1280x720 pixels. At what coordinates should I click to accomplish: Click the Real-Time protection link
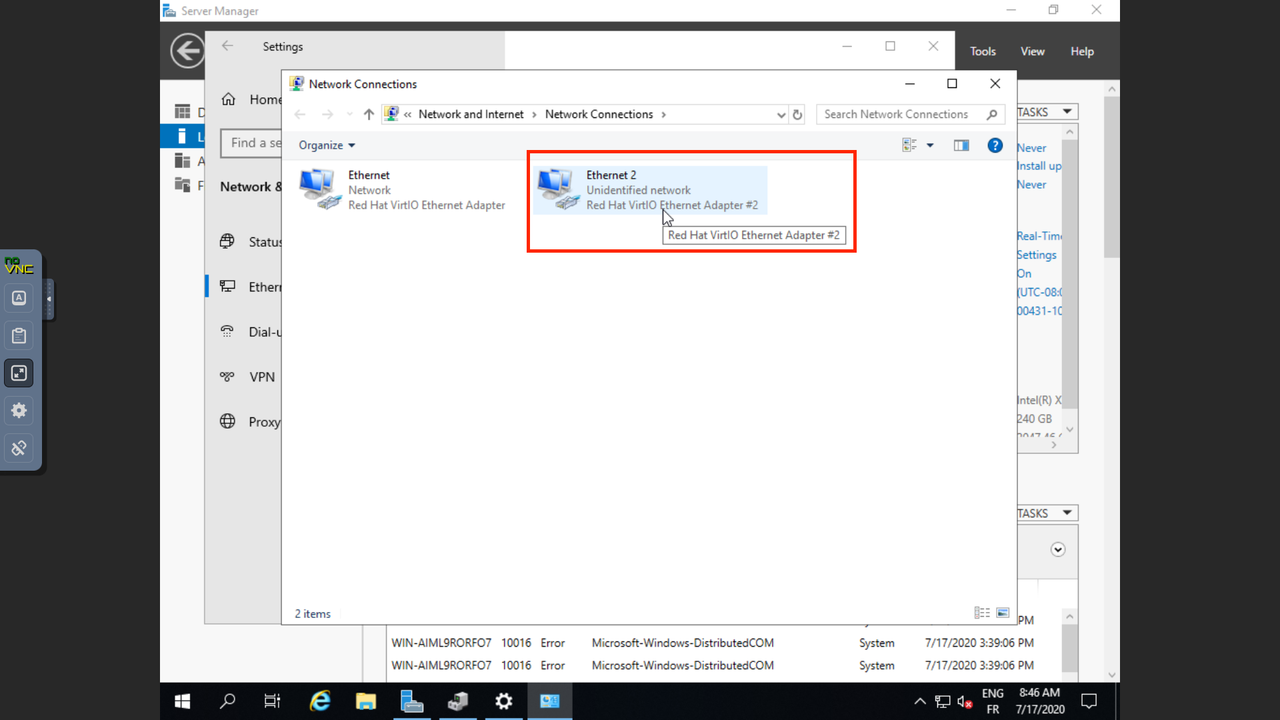(1039, 236)
